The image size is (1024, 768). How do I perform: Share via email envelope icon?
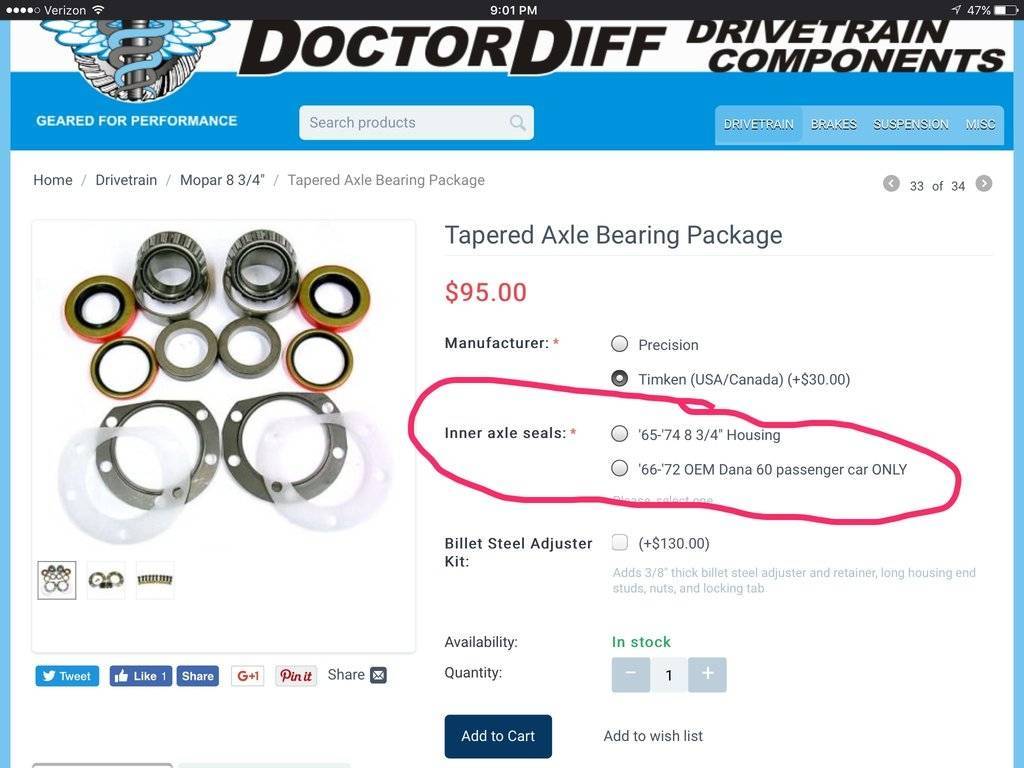point(378,675)
